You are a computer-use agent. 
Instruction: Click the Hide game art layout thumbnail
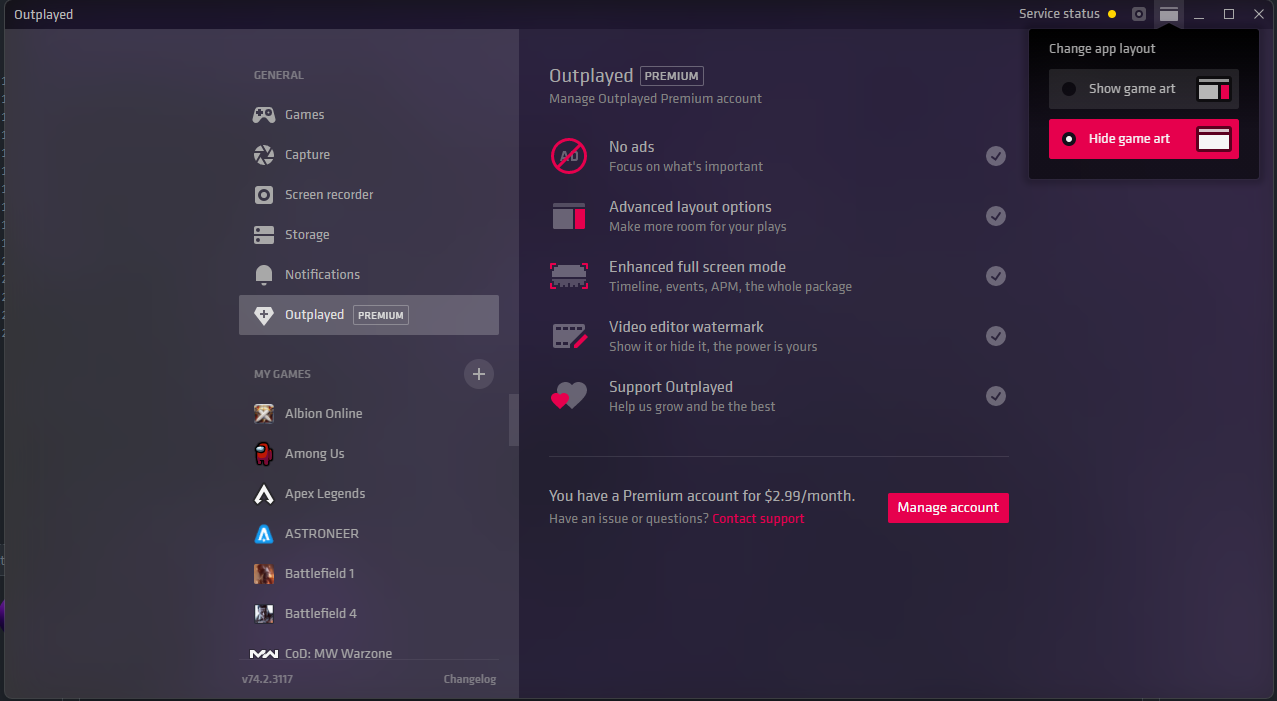1214,139
